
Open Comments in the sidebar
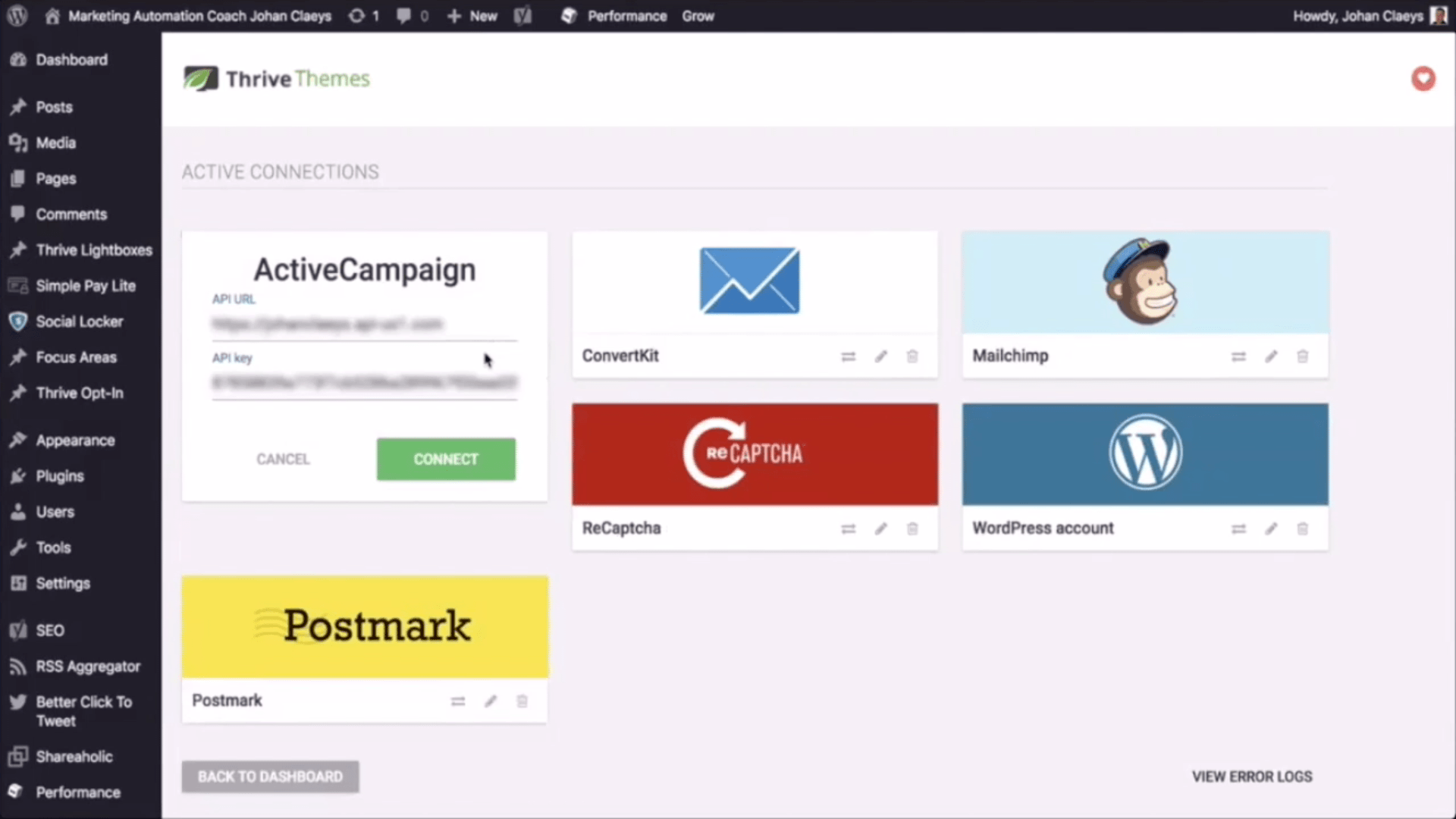pyautogui.click(x=71, y=214)
